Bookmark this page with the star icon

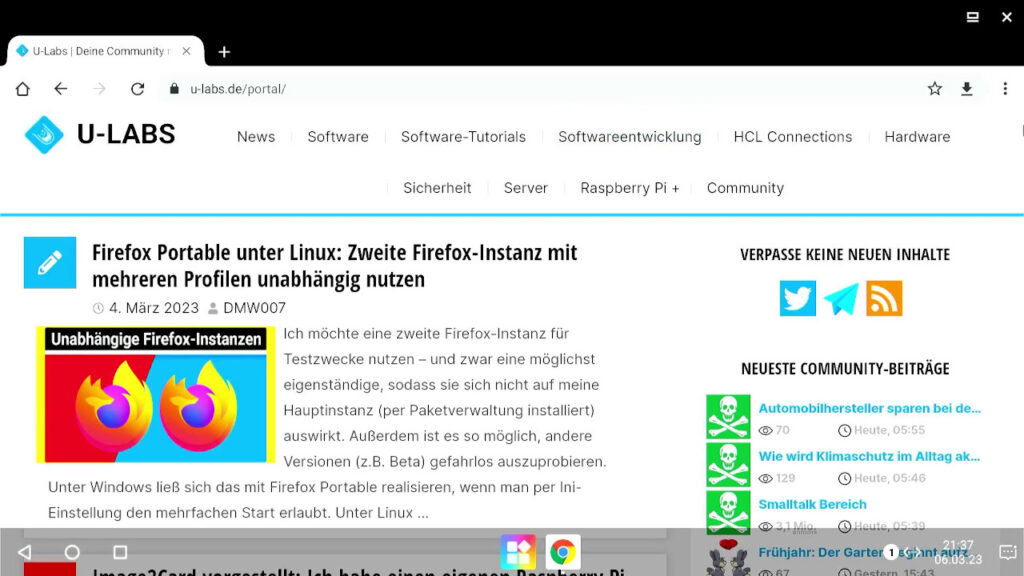[935, 89]
